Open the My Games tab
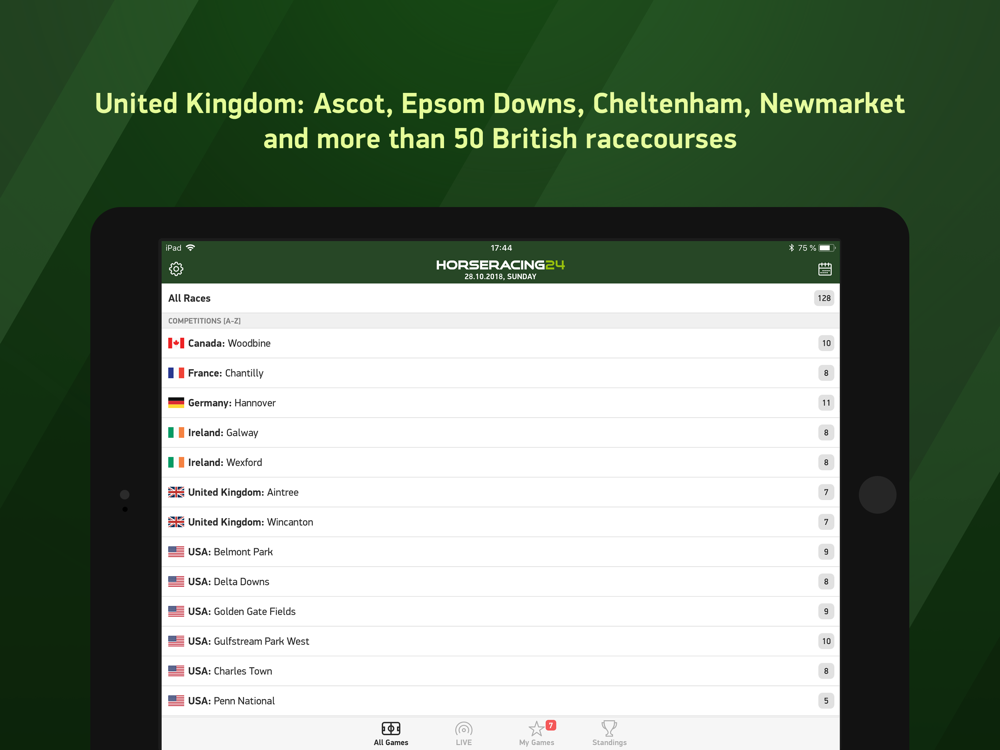1000x750 pixels. tap(536, 733)
